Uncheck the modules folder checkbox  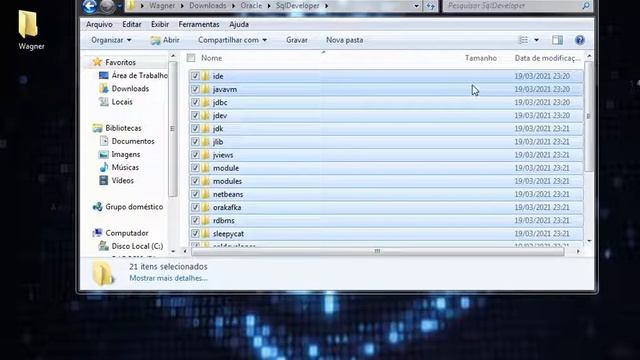195,181
